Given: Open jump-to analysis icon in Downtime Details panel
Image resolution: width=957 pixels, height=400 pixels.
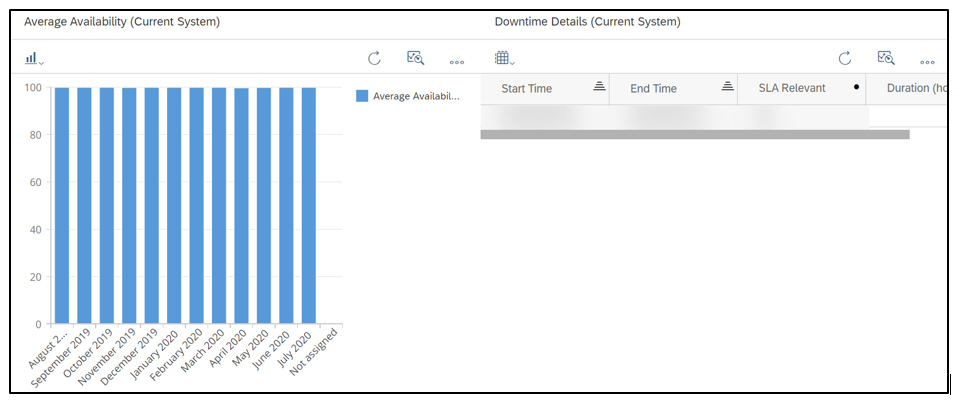Looking at the screenshot, I should (886, 58).
